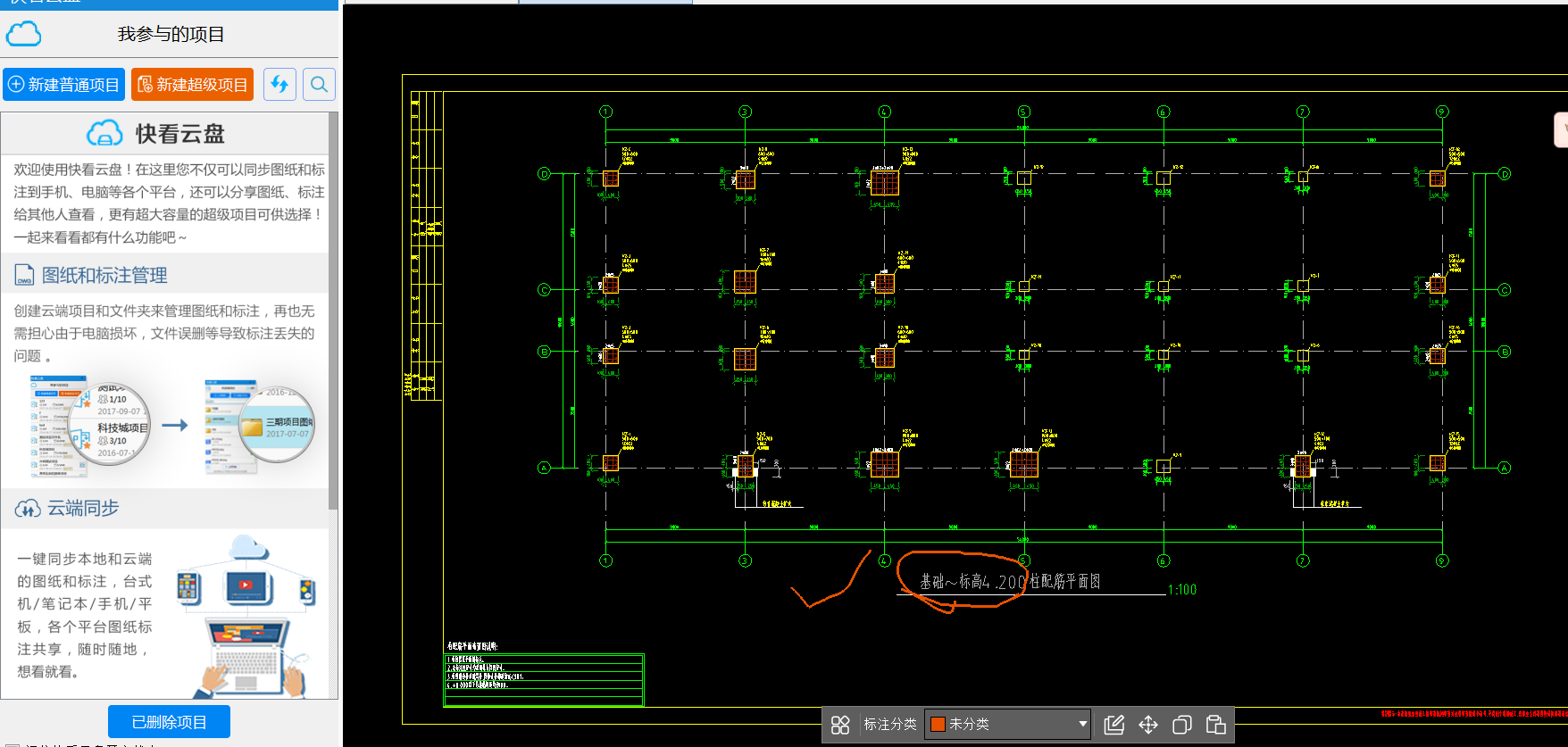
Task: Click the project folder management illustration
Action: coord(172,425)
